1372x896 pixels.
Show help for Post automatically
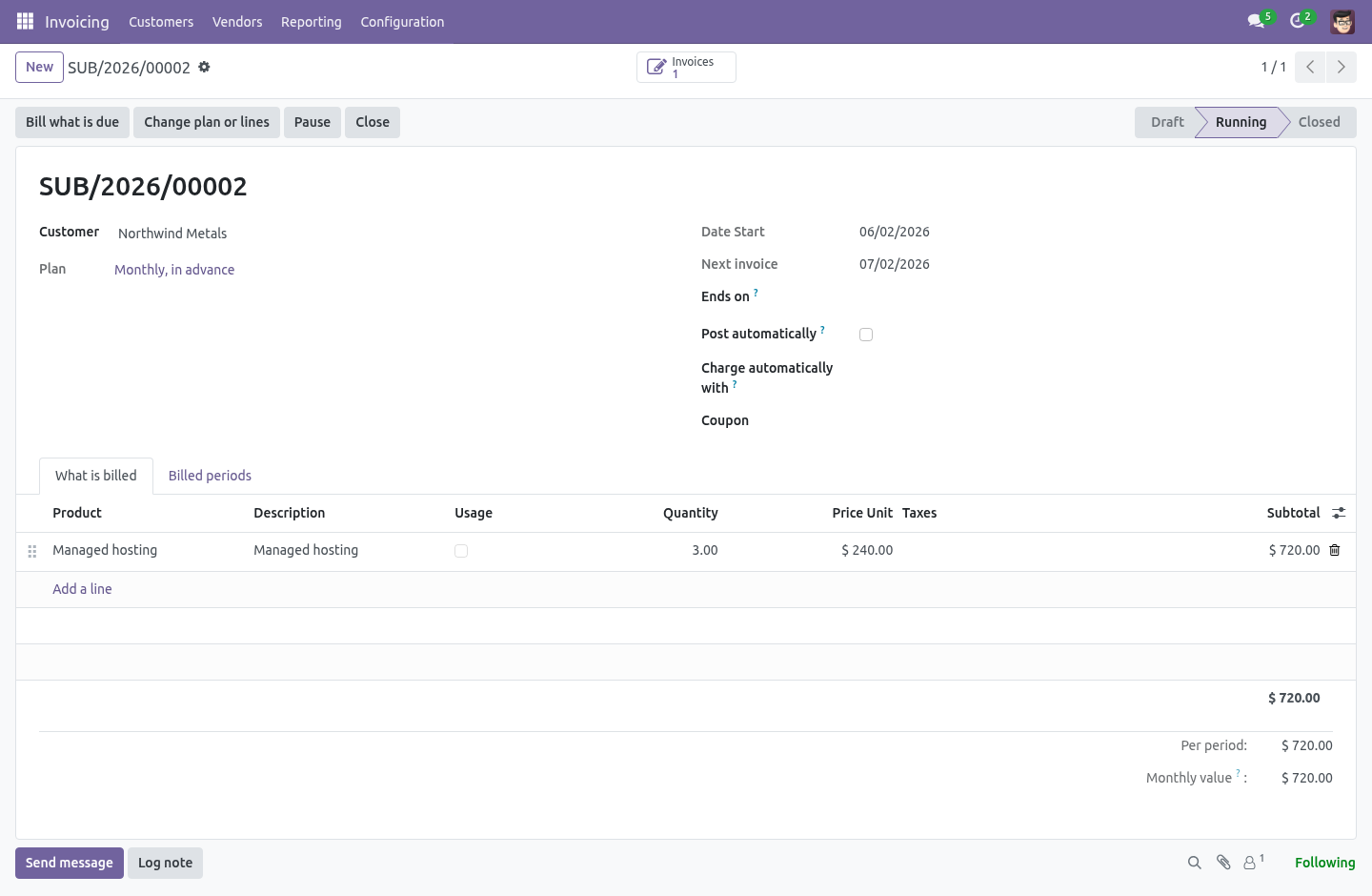point(822,330)
